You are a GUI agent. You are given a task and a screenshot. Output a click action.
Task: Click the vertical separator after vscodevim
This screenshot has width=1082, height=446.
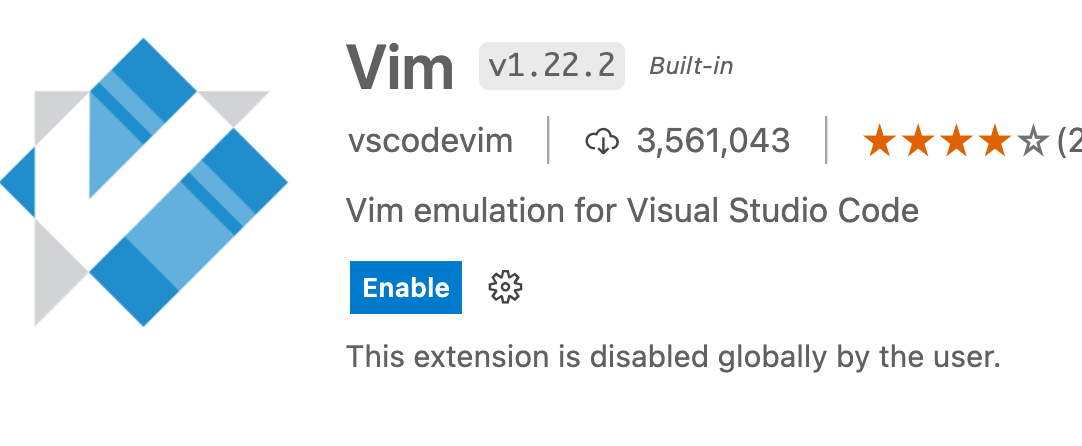point(549,140)
